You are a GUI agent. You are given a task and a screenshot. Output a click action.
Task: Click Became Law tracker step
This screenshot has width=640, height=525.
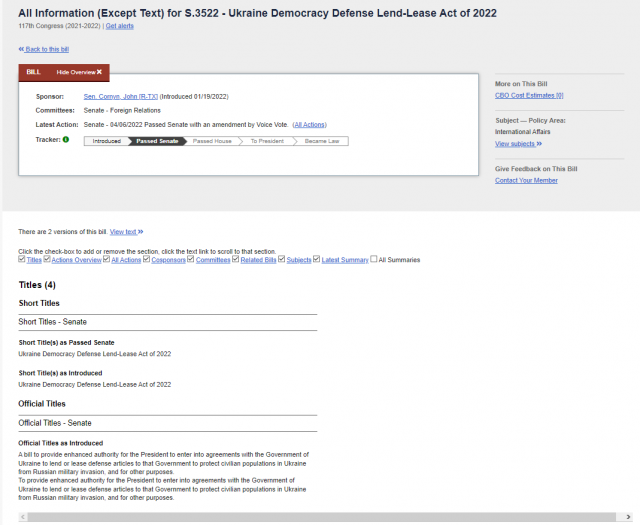[x=321, y=141]
